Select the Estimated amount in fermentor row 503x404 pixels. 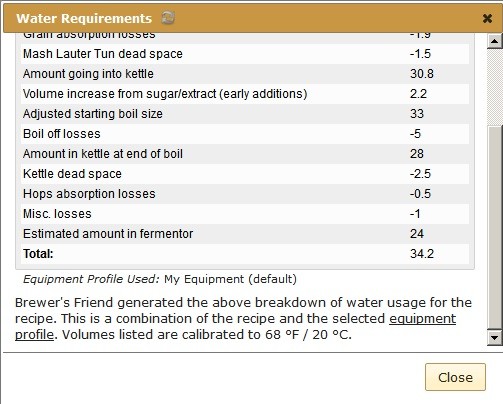click(245, 234)
